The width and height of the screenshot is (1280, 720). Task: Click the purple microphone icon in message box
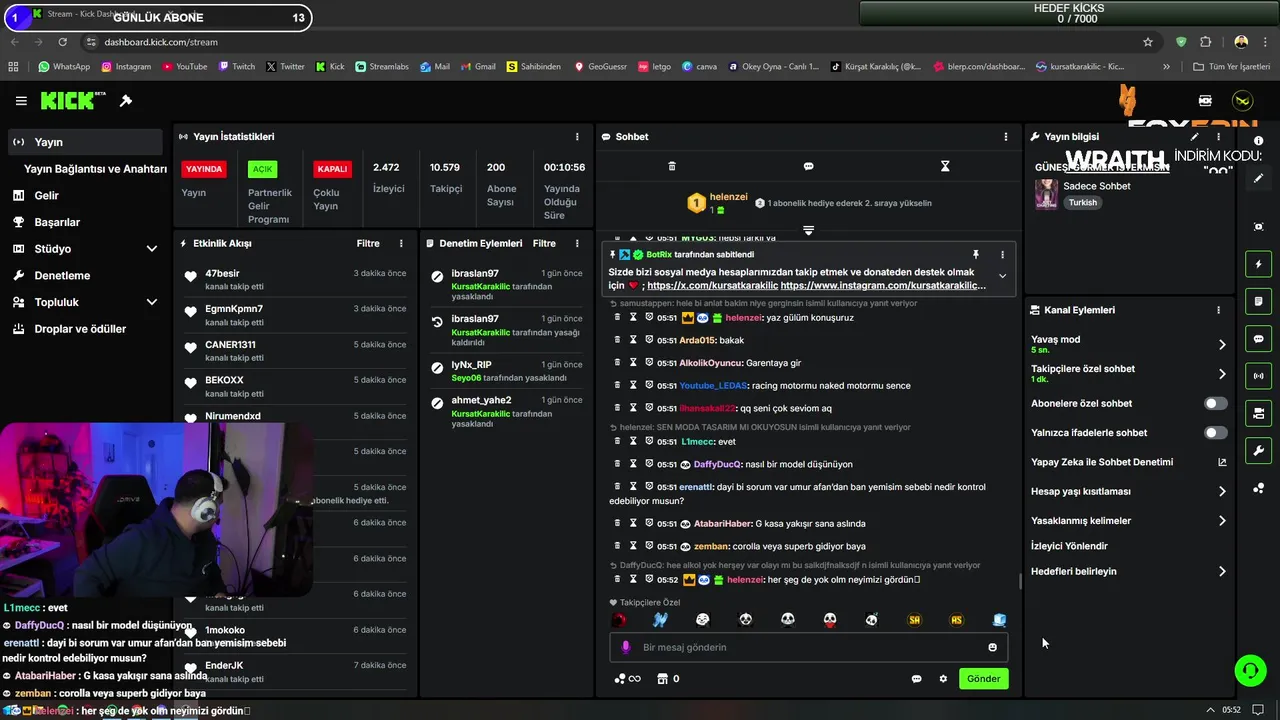pyautogui.click(x=626, y=647)
